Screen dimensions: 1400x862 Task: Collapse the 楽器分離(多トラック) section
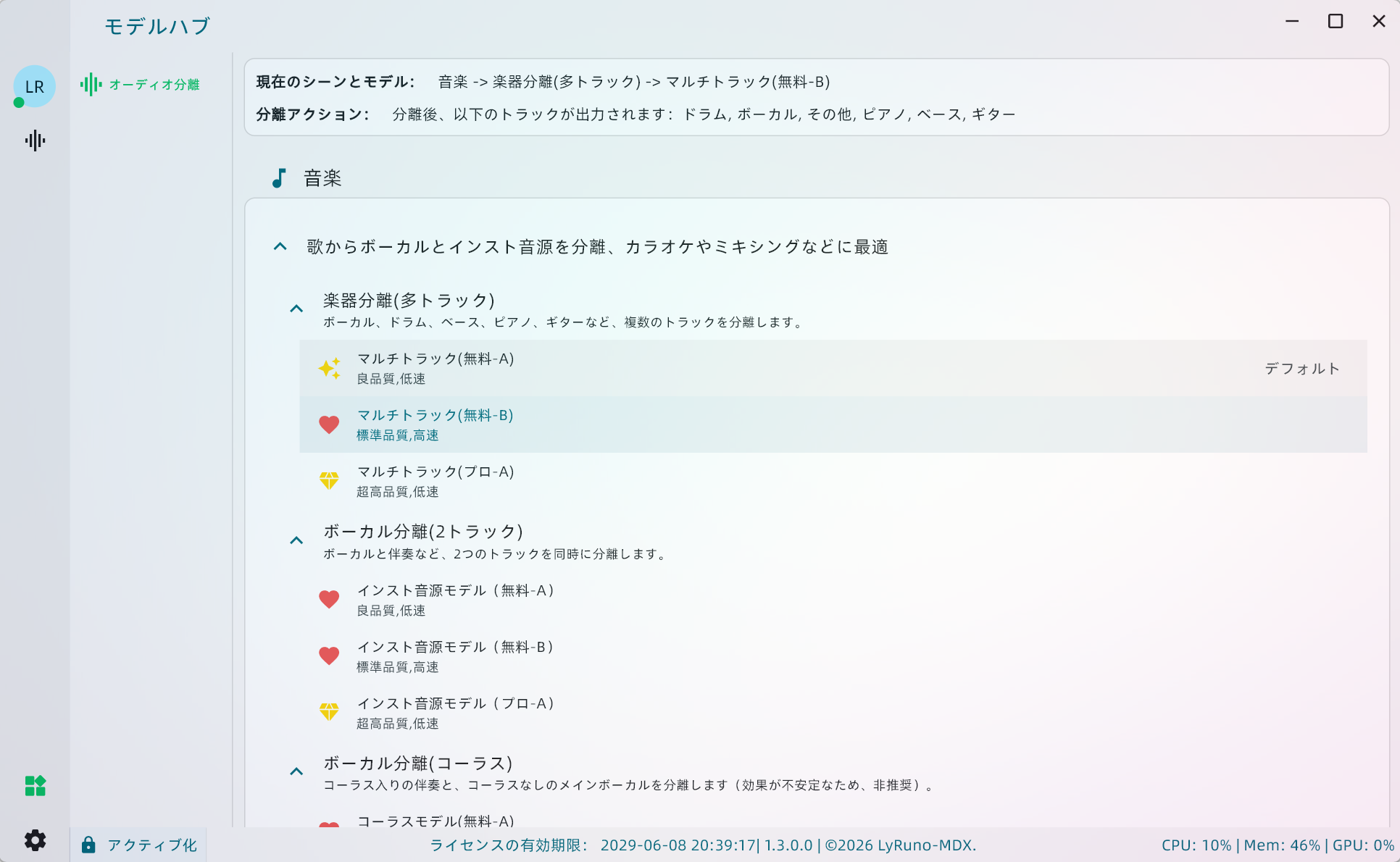click(x=296, y=307)
